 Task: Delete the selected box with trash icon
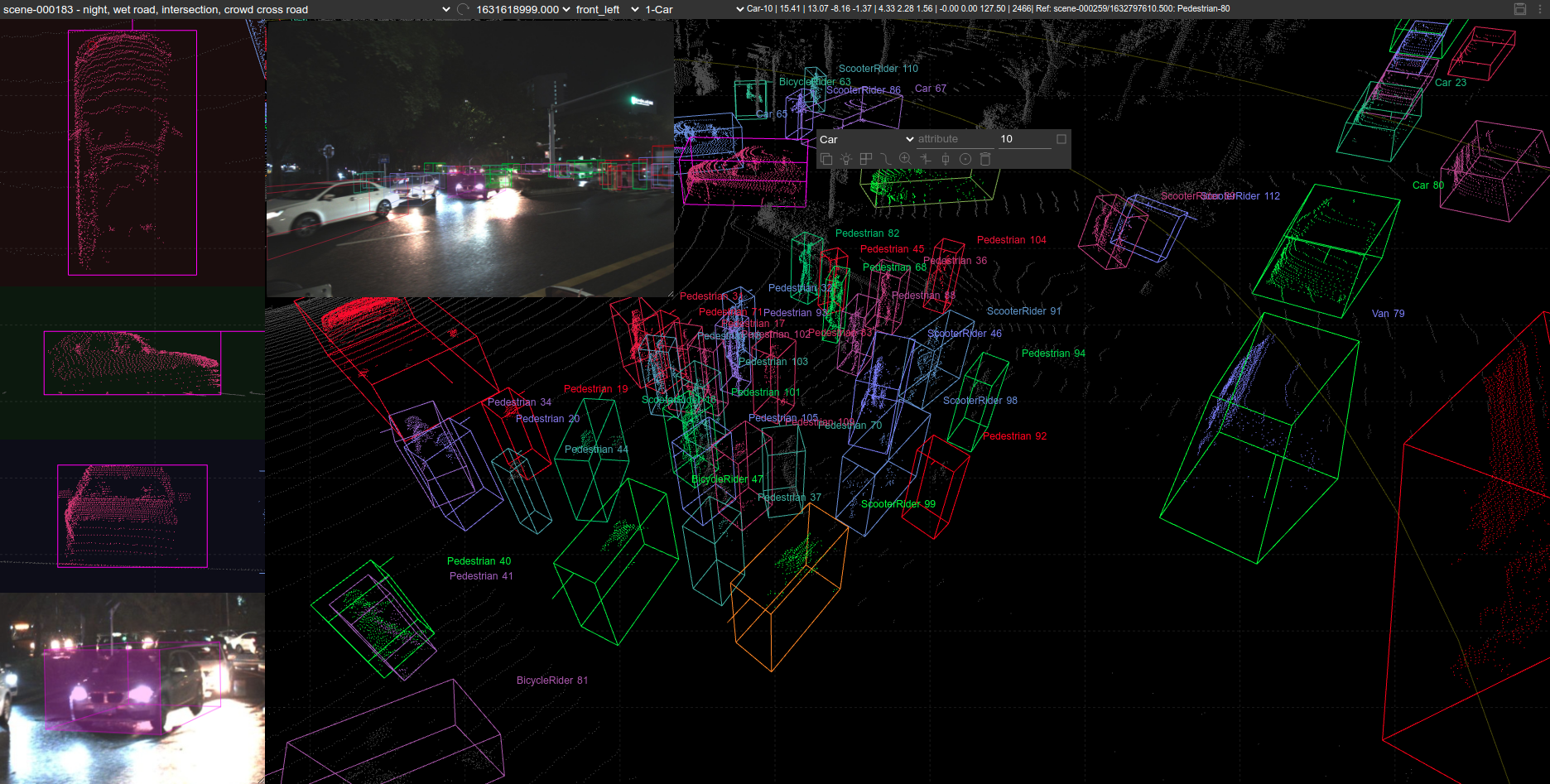pos(985,159)
